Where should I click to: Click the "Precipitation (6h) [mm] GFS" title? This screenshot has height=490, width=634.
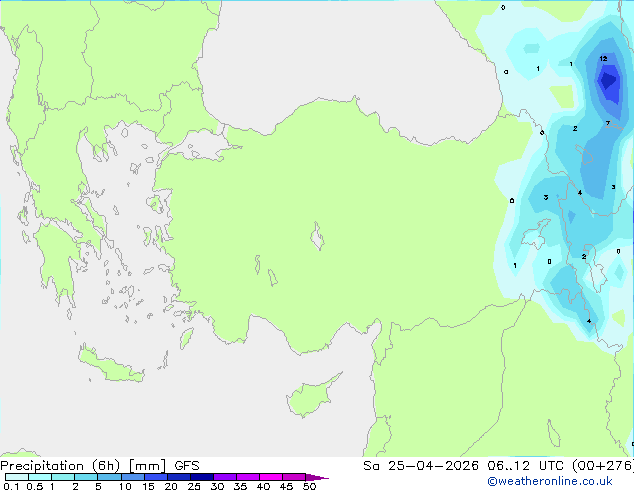(100, 466)
